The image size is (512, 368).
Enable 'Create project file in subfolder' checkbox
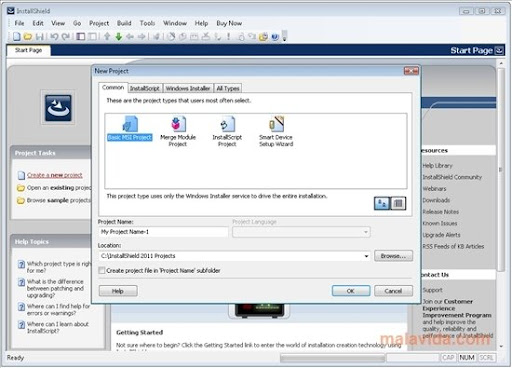coord(102,270)
